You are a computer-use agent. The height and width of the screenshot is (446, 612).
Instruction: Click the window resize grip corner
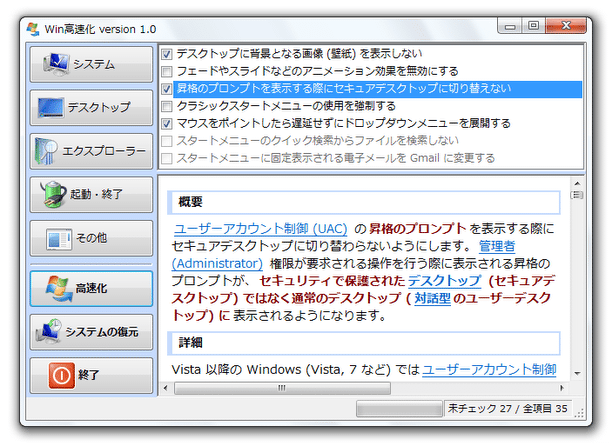(580, 413)
